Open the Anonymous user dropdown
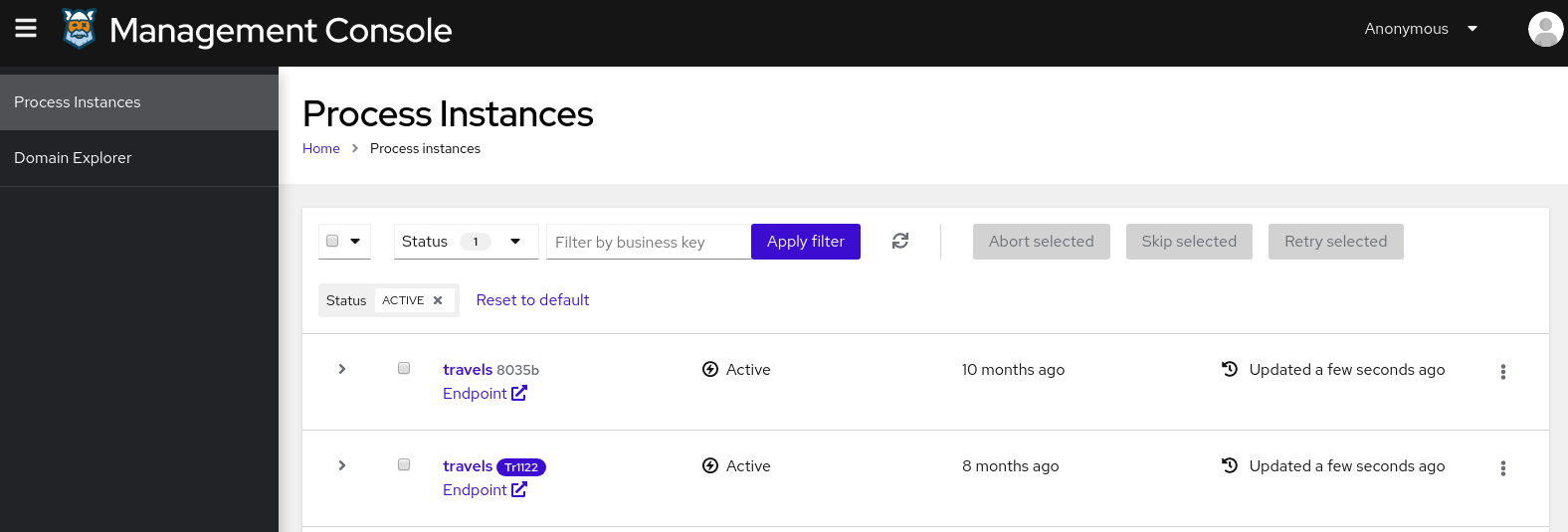Image resolution: width=1568 pixels, height=532 pixels. (x=1421, y=29)
